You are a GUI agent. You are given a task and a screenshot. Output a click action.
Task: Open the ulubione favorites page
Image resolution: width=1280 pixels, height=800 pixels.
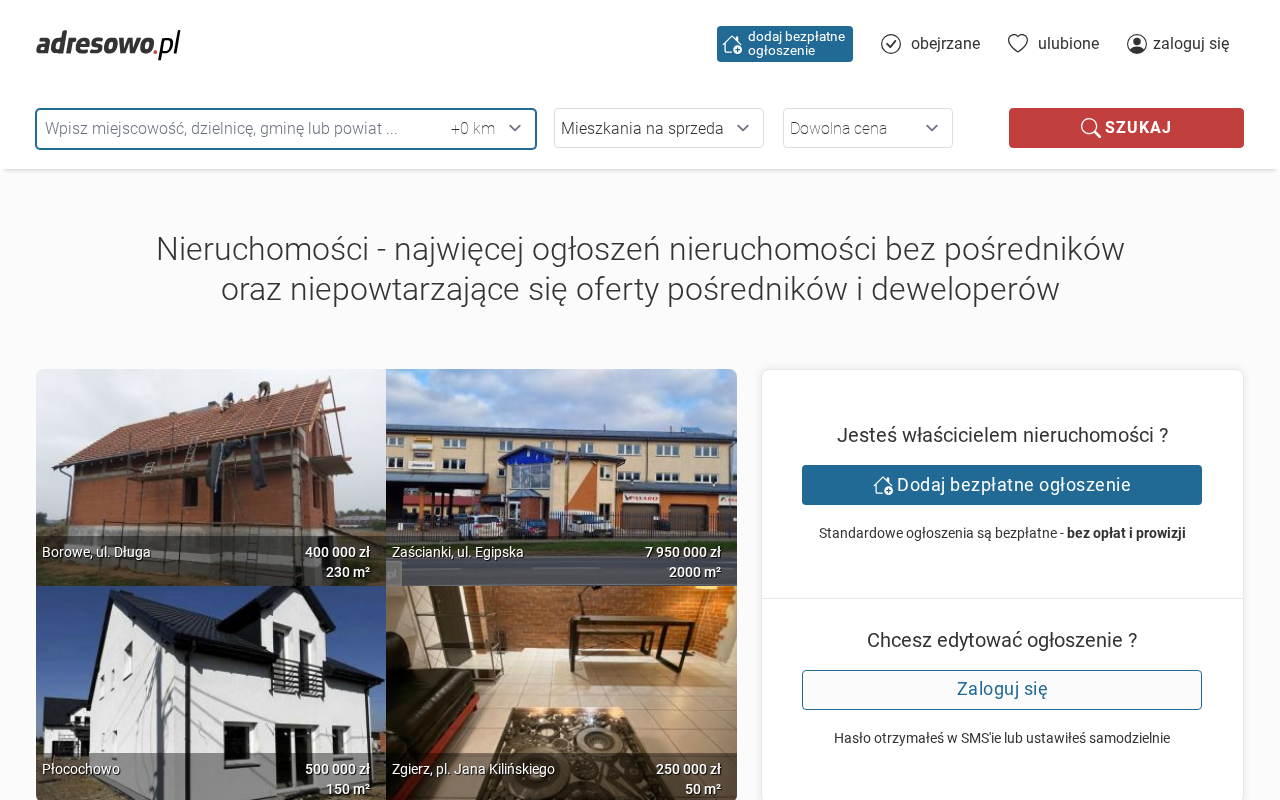point(1068,44)
